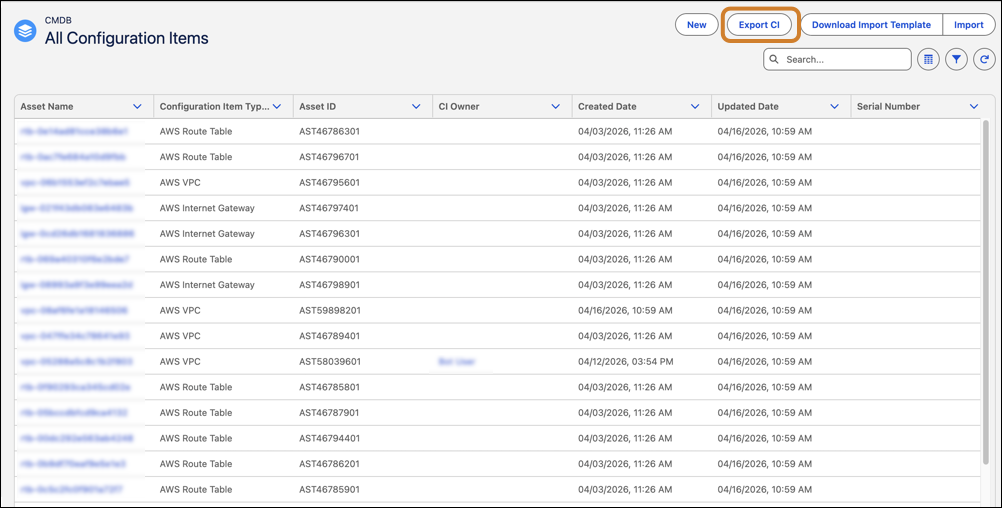This screenshot has height=508, width=1002.
Task: Create a New configuration item
Action: click(697, 25)
